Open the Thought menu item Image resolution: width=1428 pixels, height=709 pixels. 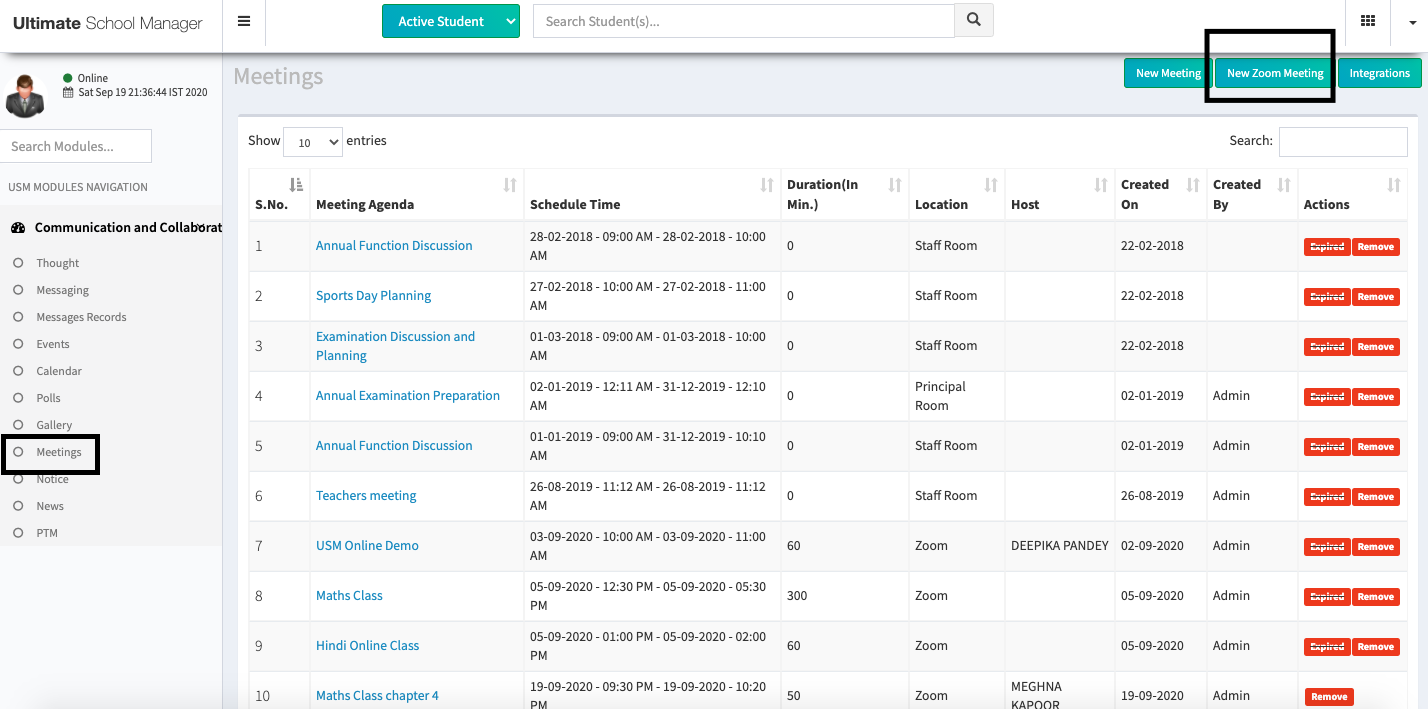click(x=58, y=263)
